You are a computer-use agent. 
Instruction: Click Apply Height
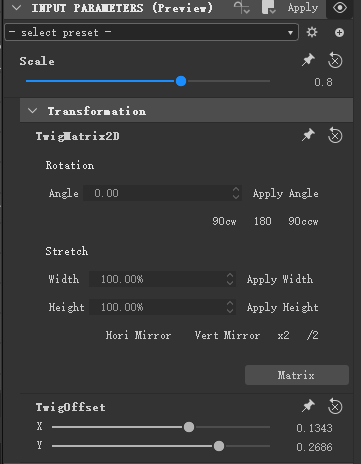(x=283, y=307)
